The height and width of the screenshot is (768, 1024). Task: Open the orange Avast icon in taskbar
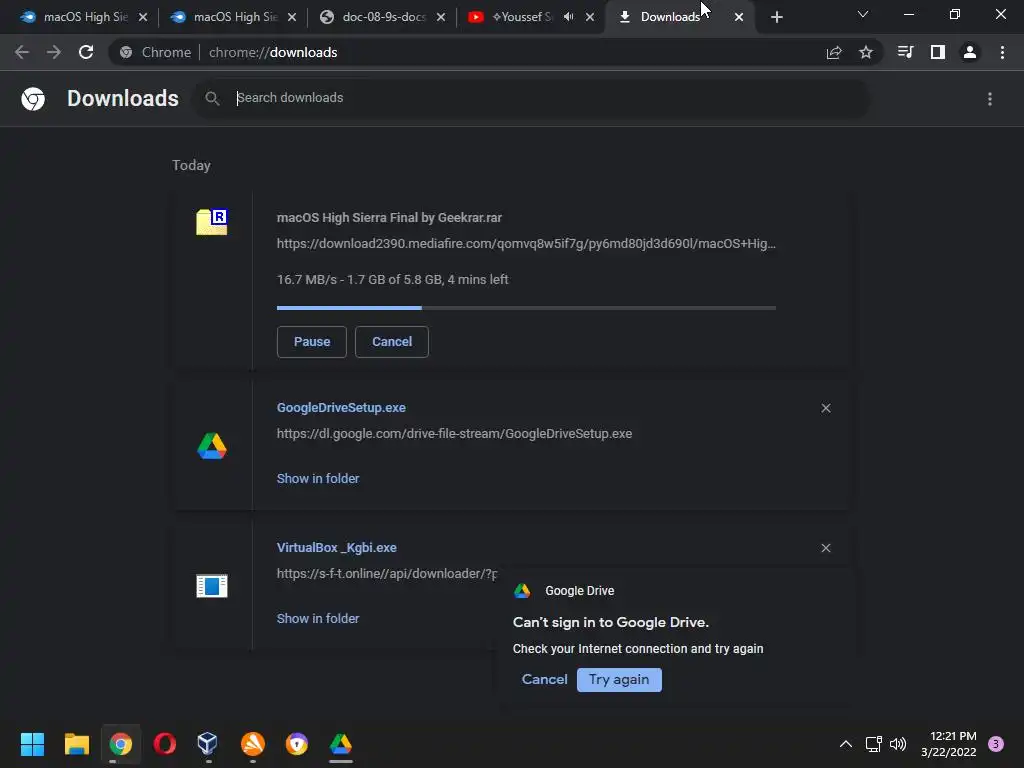tap(253, 744)
